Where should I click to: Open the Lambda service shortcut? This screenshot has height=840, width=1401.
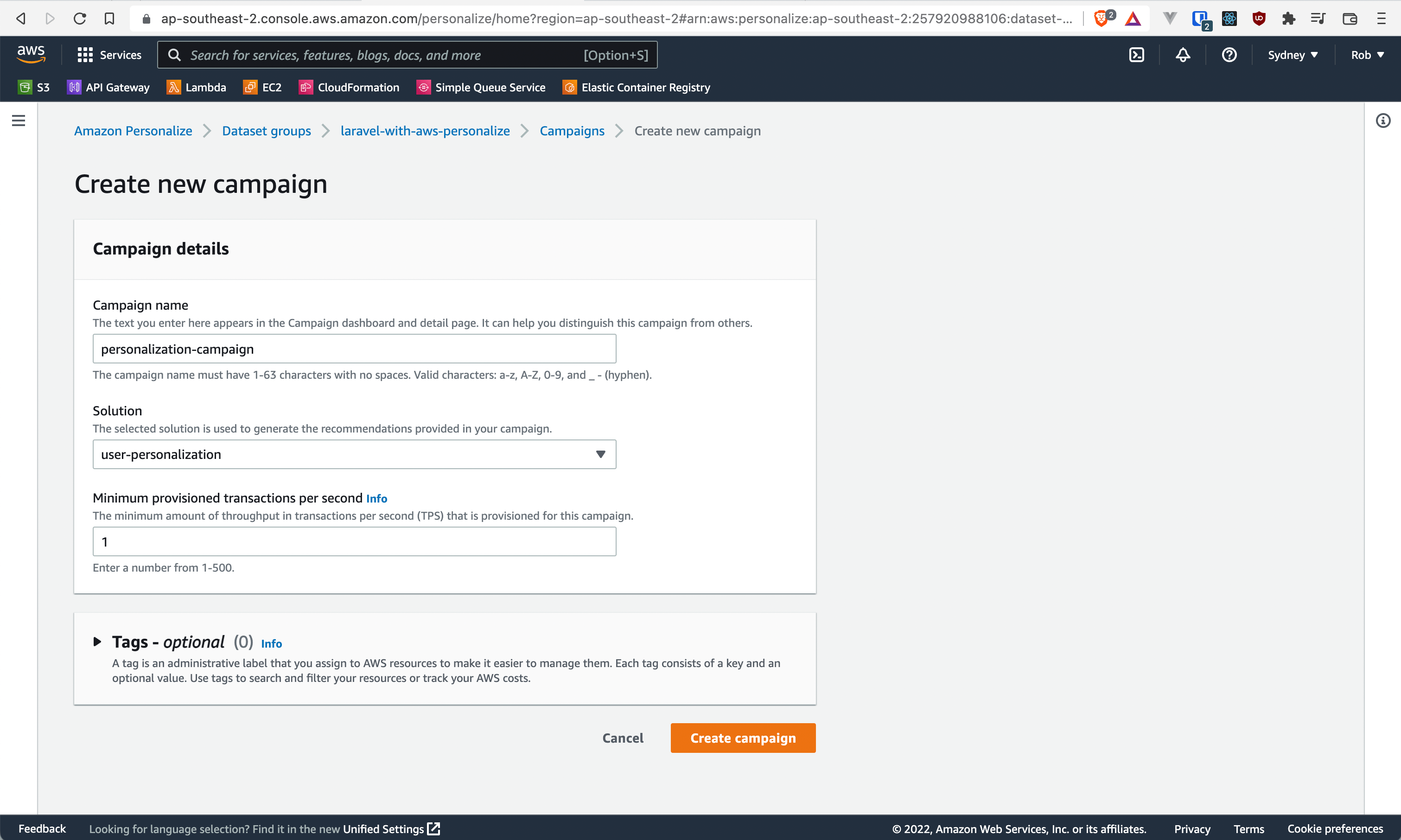tap(196, 87)
